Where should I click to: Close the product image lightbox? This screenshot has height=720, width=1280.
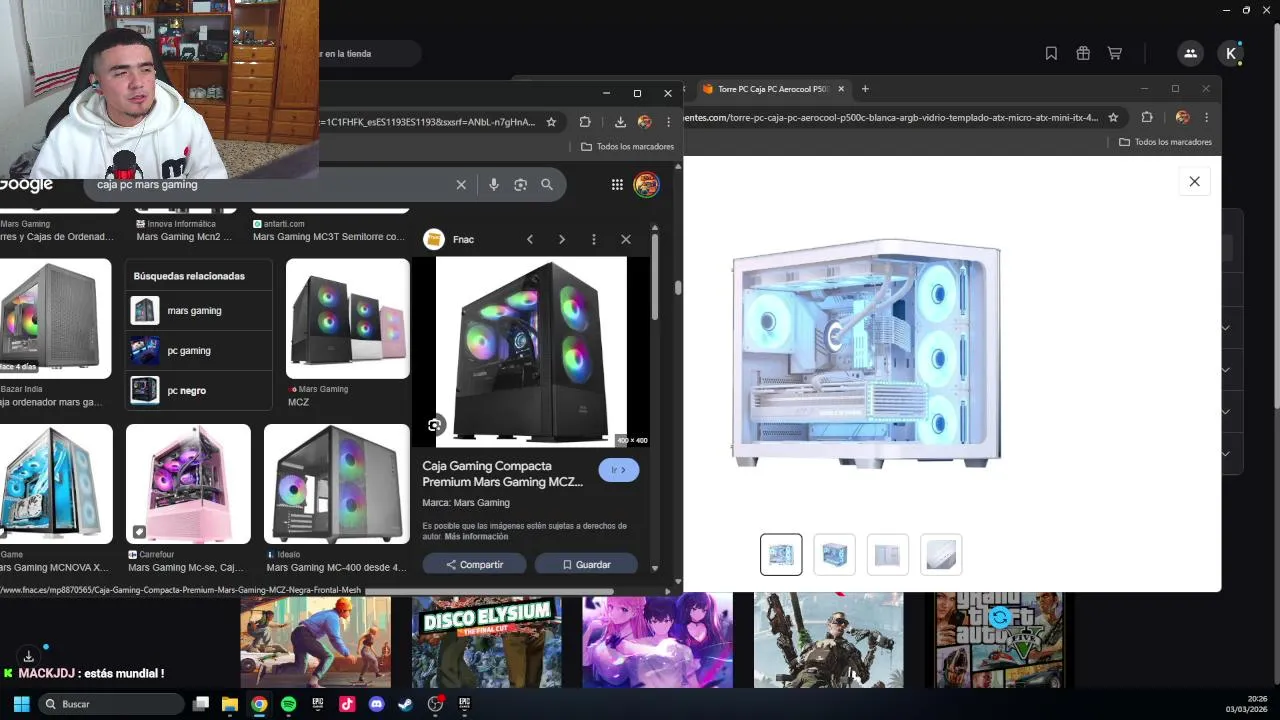pyautogui.click(x=1194, y=181)
